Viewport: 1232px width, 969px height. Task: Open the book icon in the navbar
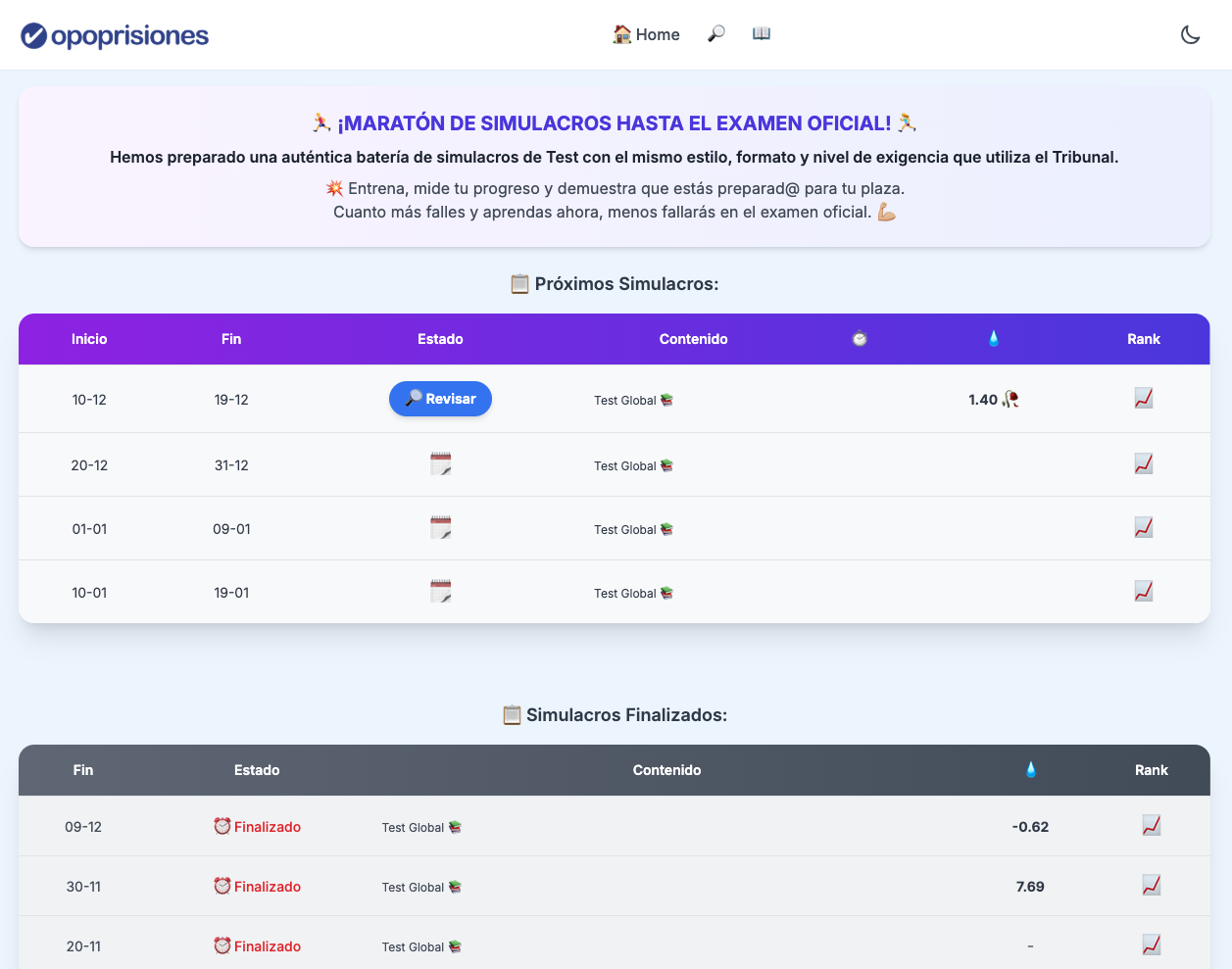762,34
